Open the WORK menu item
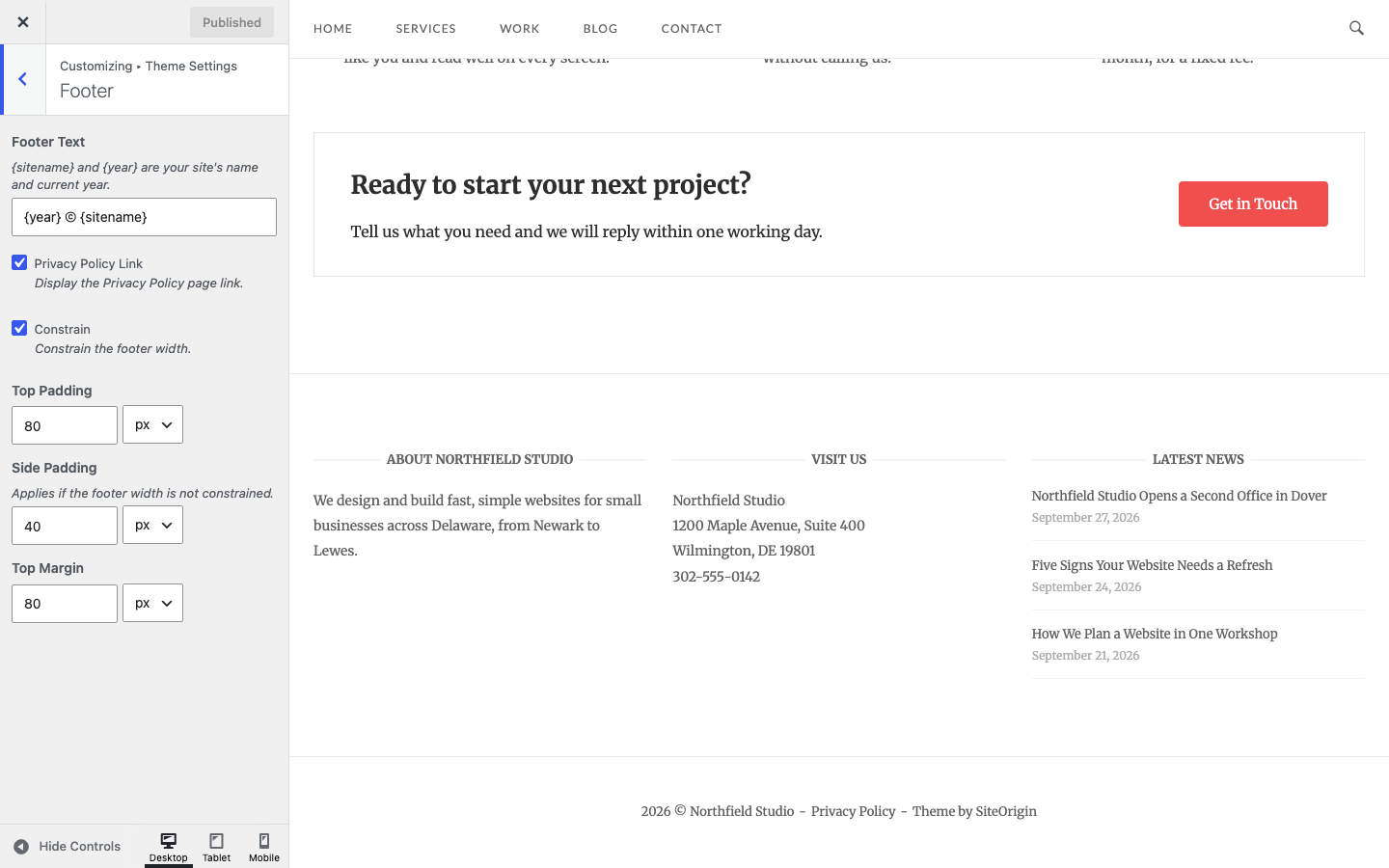 [520, 29]
